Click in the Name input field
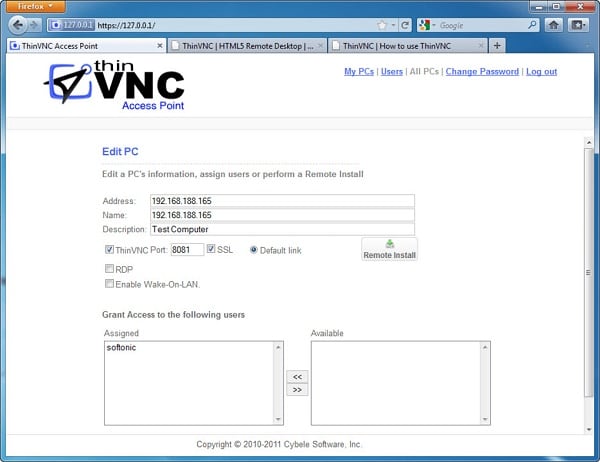The height and width of the screenshot is (462, 600). [x=282, y=215]
